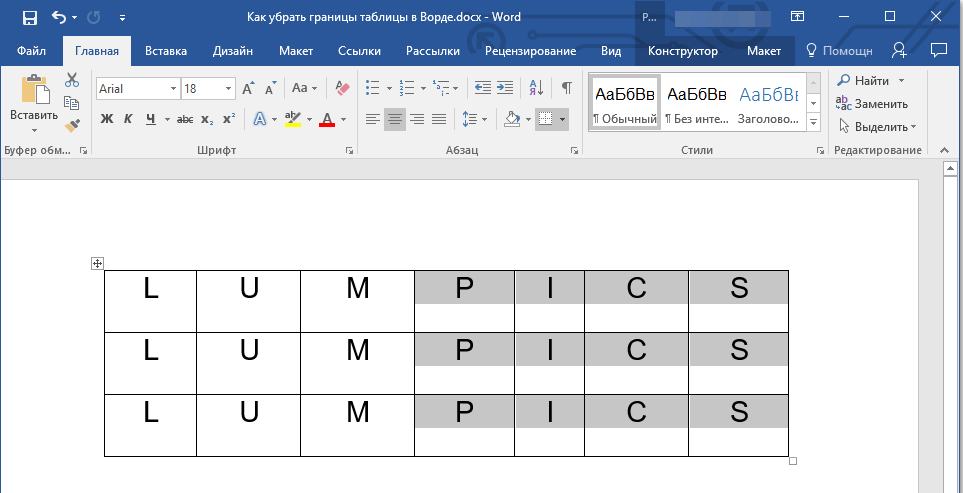Viewport: 963px width, 493px height.
Task: Apply numbered list button
Action: (407, 88)
